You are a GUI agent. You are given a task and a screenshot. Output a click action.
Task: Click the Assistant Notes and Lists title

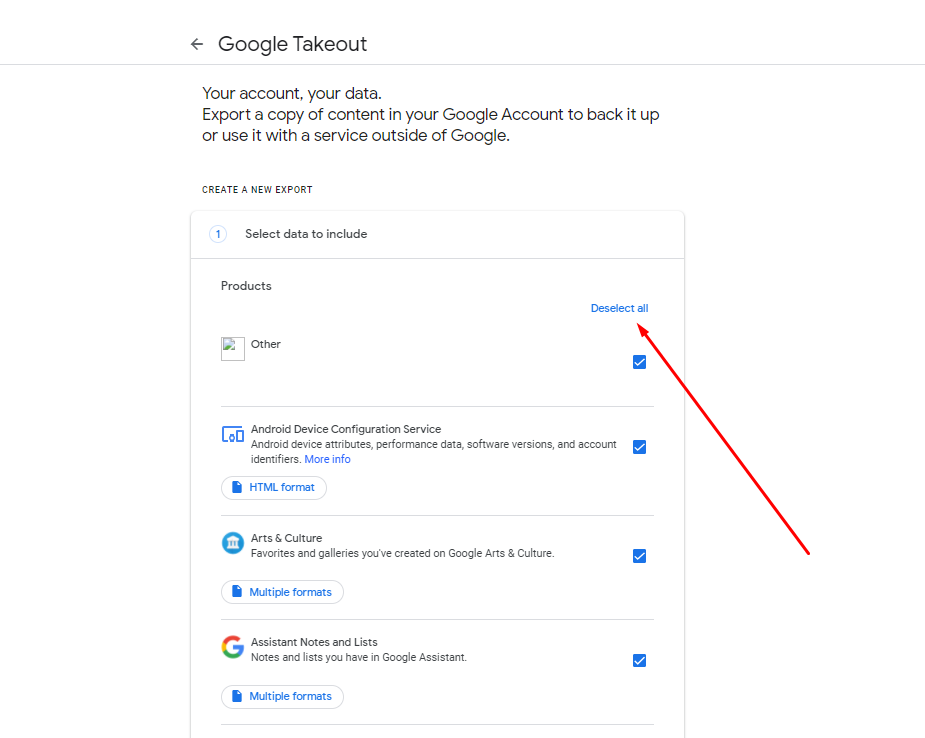click(x=314, y=642)
